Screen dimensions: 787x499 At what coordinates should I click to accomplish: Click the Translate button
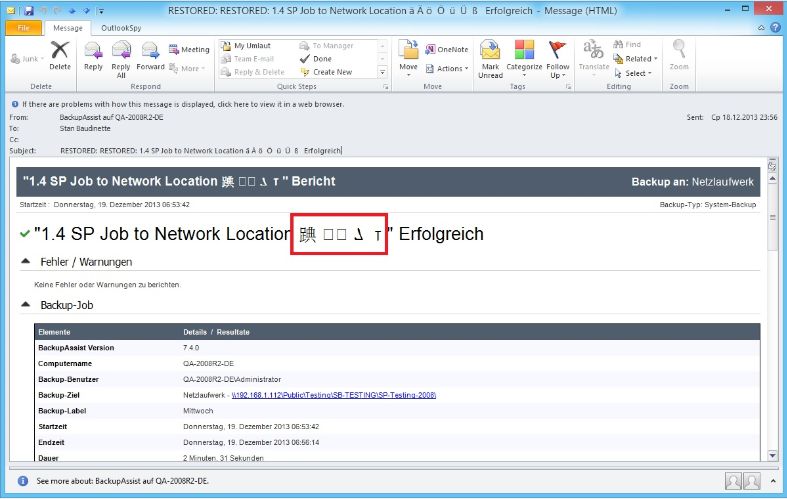tap(594, 58)
